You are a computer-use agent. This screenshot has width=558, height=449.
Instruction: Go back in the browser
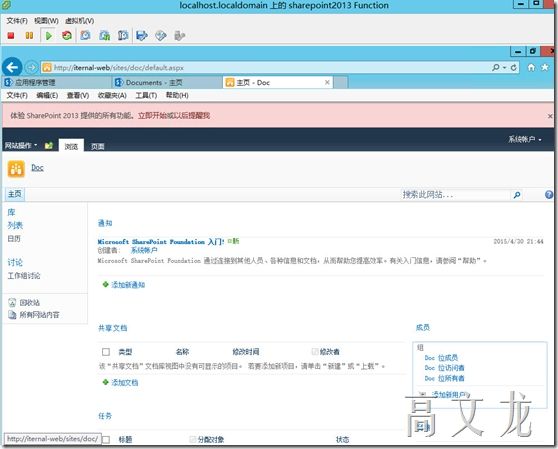click(x=12, y=67)
